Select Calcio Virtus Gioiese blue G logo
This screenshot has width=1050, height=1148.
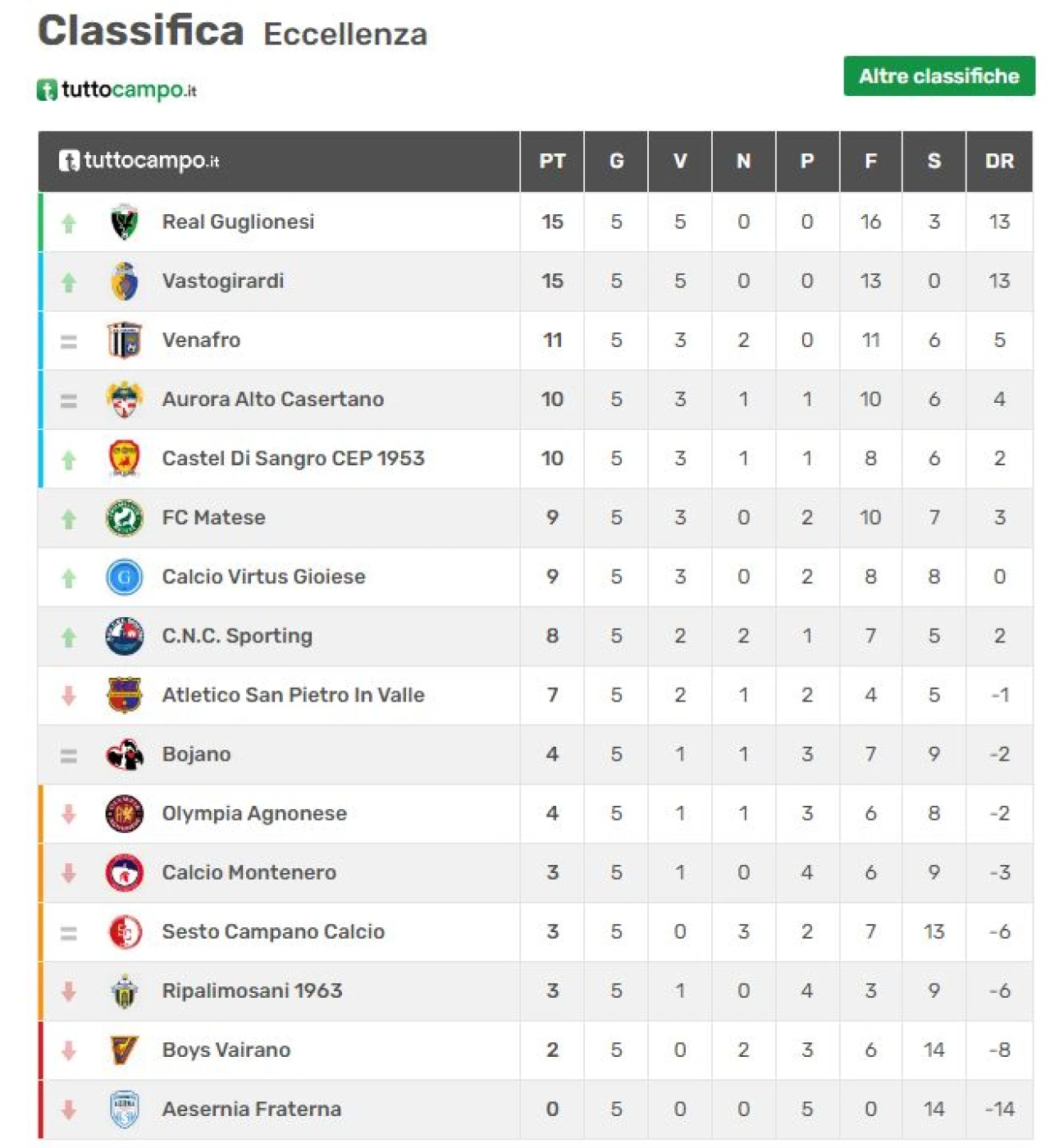point(125,577)
